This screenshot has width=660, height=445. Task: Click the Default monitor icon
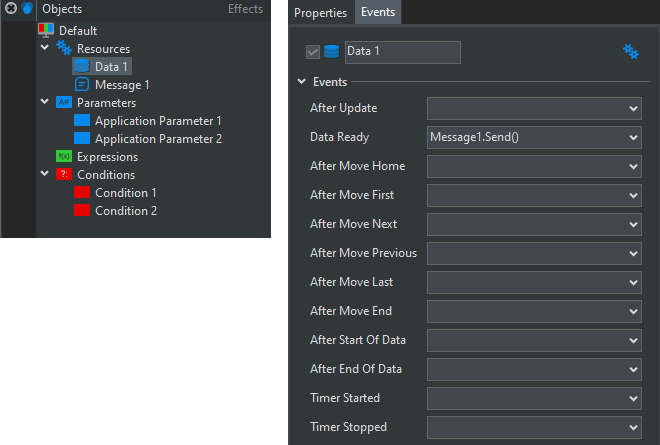pos(46,31)
